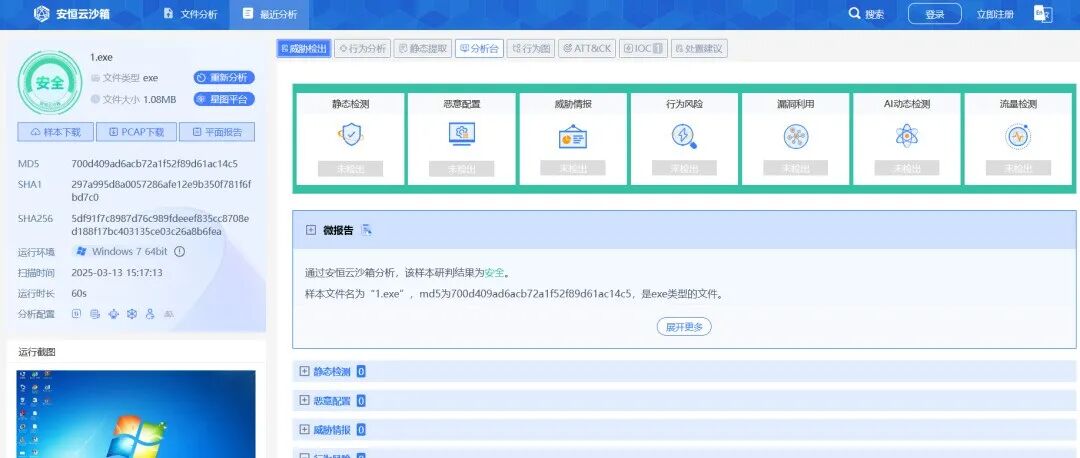Click the 搜索 magnifier icon
Image resolution: width=1080 pixels, height=458 pixels.
point(854,14)
